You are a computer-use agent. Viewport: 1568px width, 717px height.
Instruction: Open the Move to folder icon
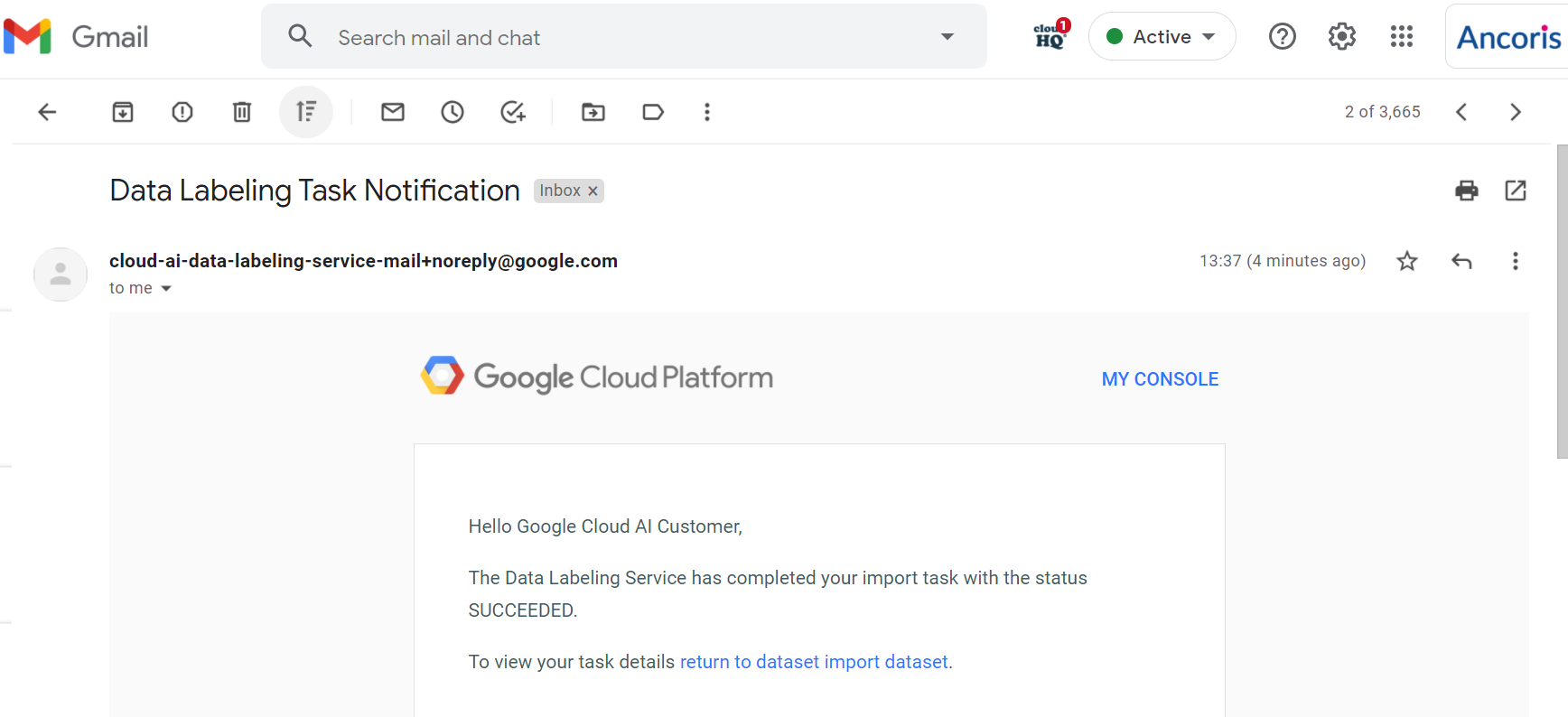593,112
